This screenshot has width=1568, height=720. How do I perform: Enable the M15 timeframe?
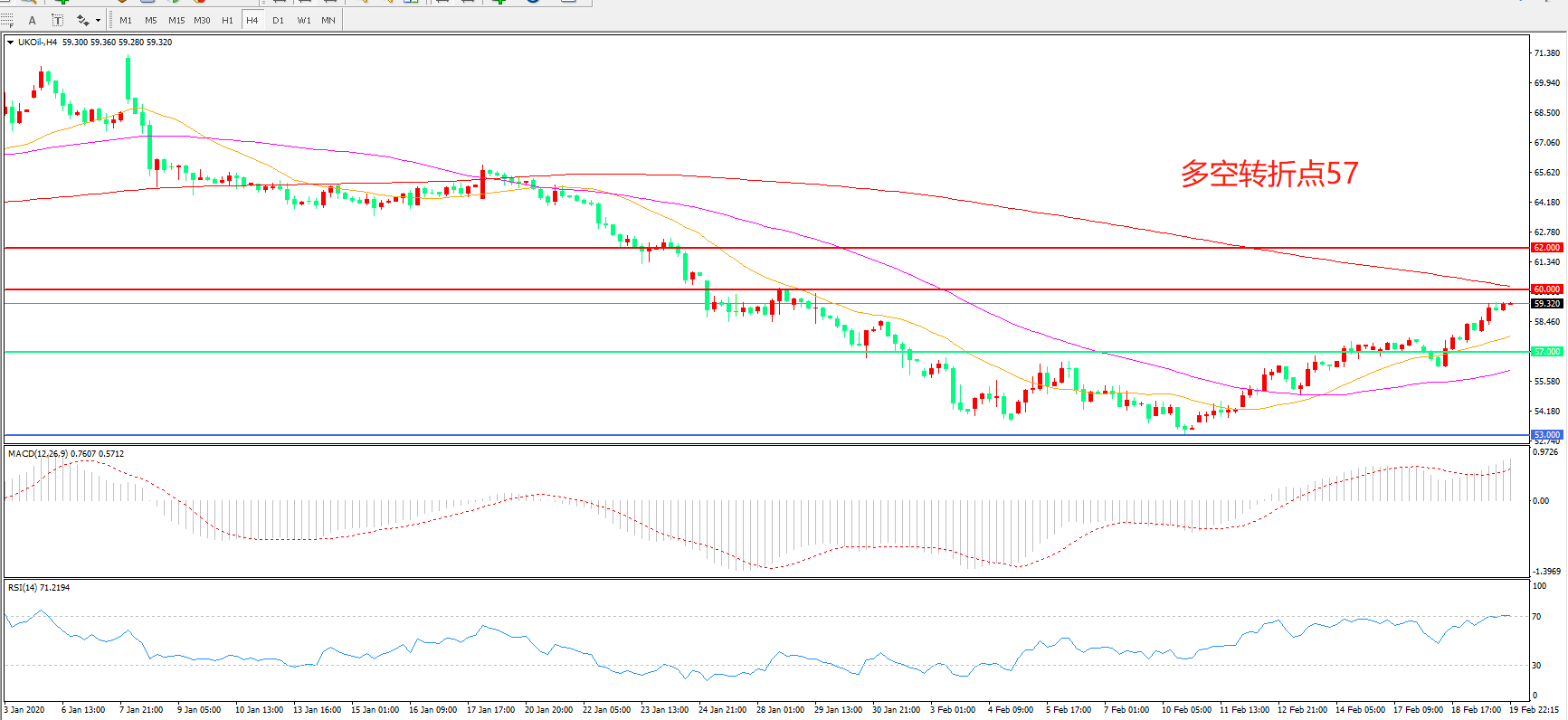[176, 20]
